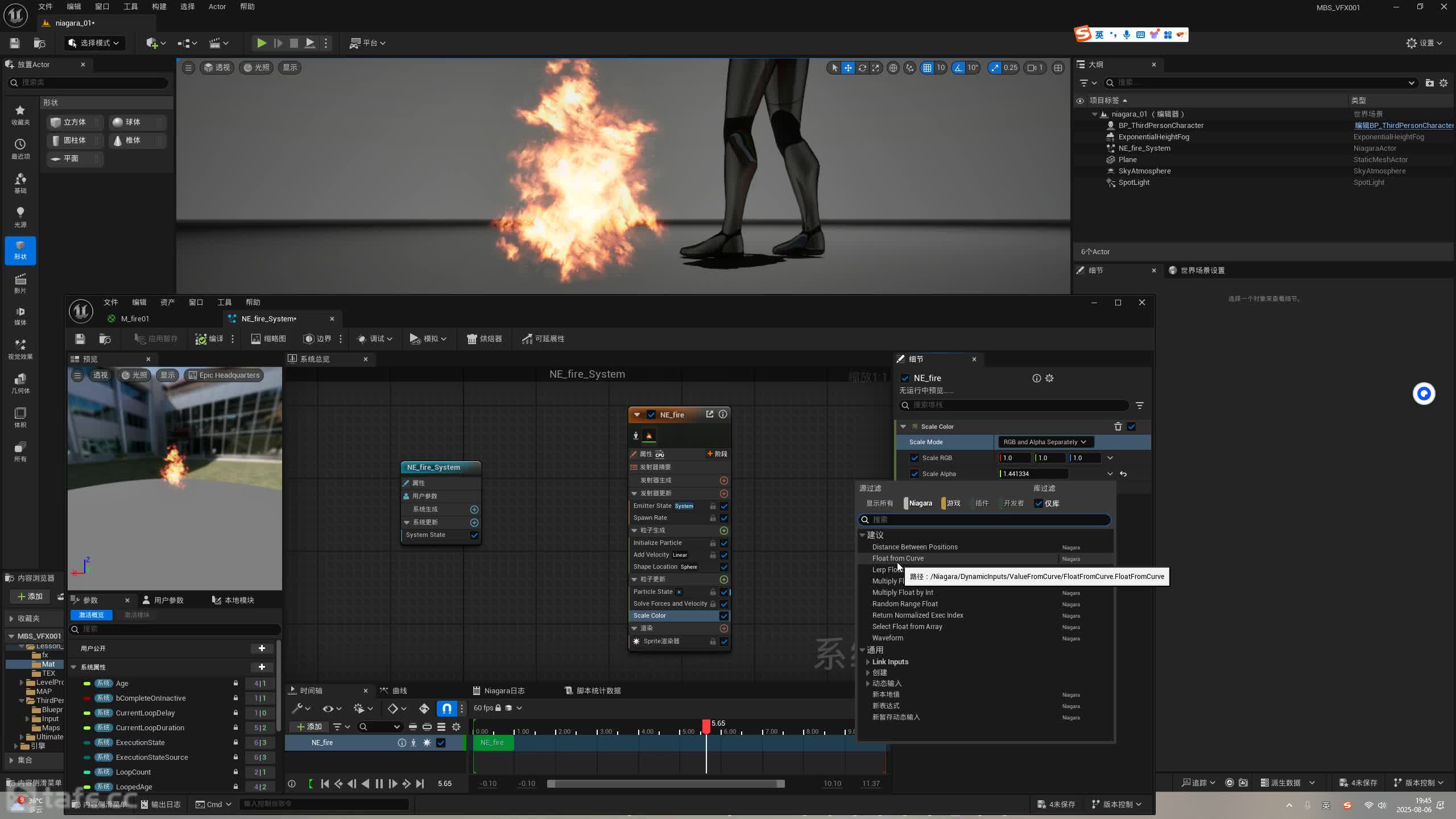Open the selection mode dropdown
The height and width of the screenshot is (819, 1456).
point(94,43)
